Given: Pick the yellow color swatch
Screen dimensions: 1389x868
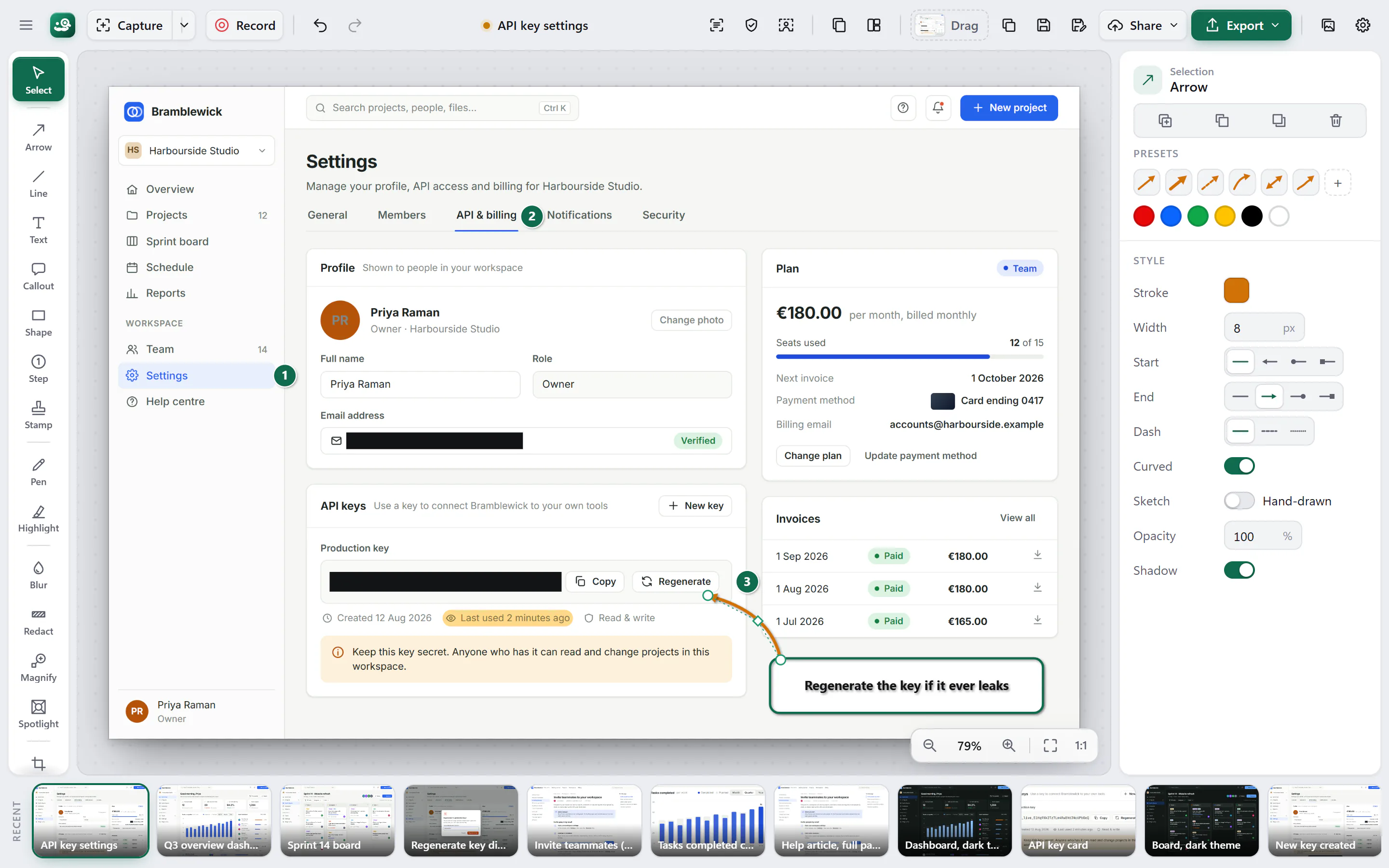Looking at the screenshot, I should [x=1225, y=217].
